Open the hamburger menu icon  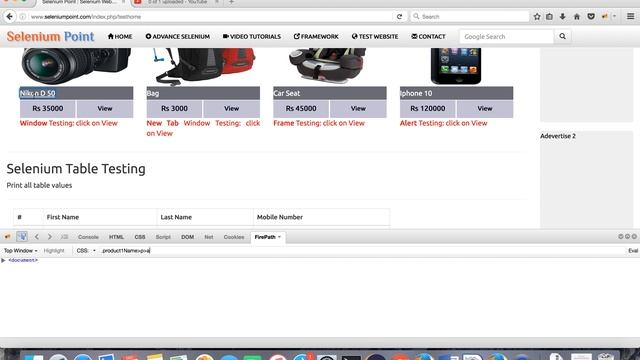coord(630,16)
